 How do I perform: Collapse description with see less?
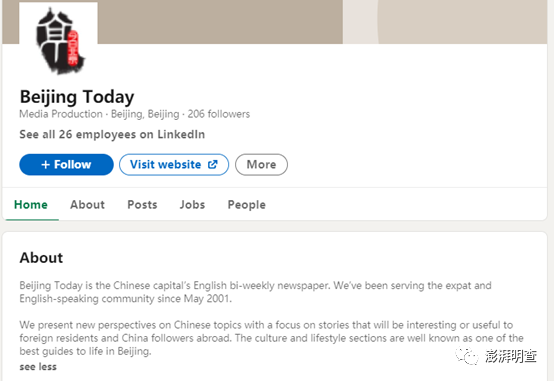[38, 367]
